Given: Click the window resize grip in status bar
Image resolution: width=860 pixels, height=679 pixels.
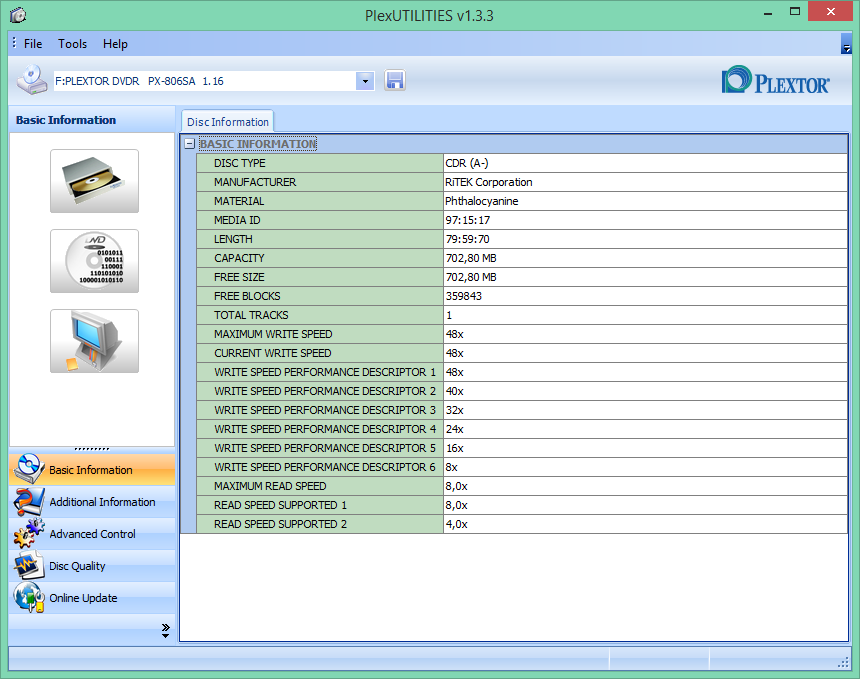Looking at the screenshot, I should click(x=843, y=663).
